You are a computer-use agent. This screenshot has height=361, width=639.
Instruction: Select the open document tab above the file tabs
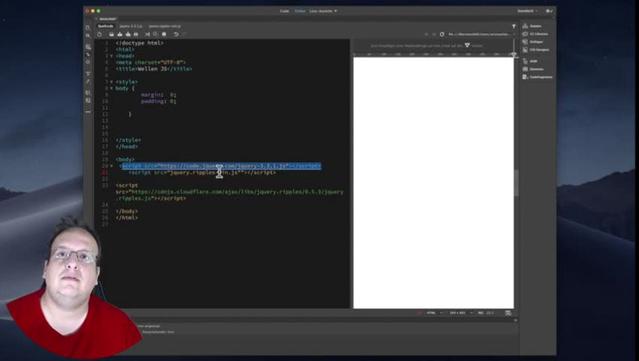click(x=107, y=19)
